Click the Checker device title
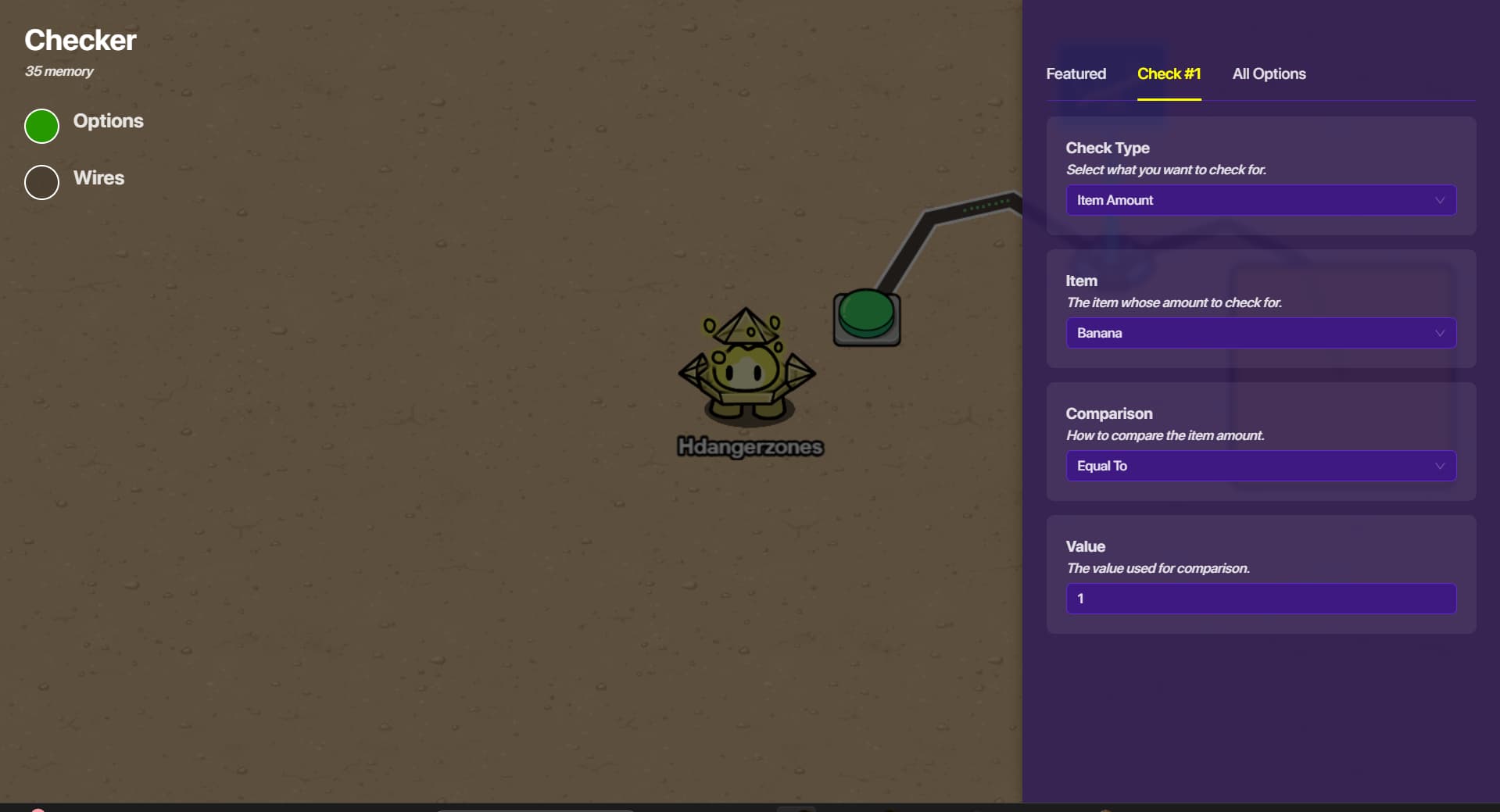1500x812 pixels. click(81, 40)
